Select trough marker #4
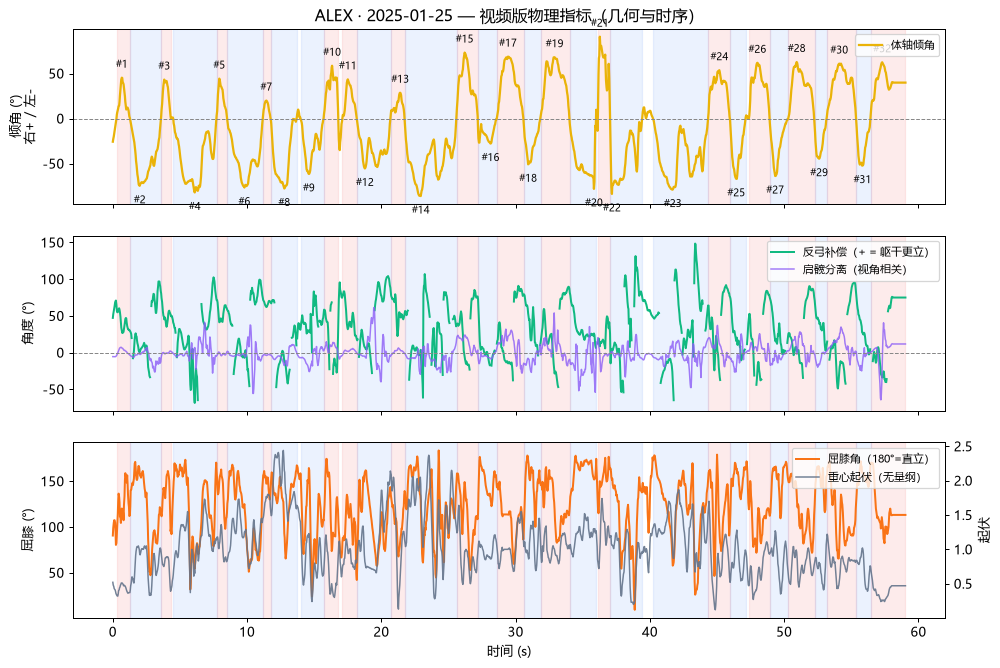 tap(195, 206)
